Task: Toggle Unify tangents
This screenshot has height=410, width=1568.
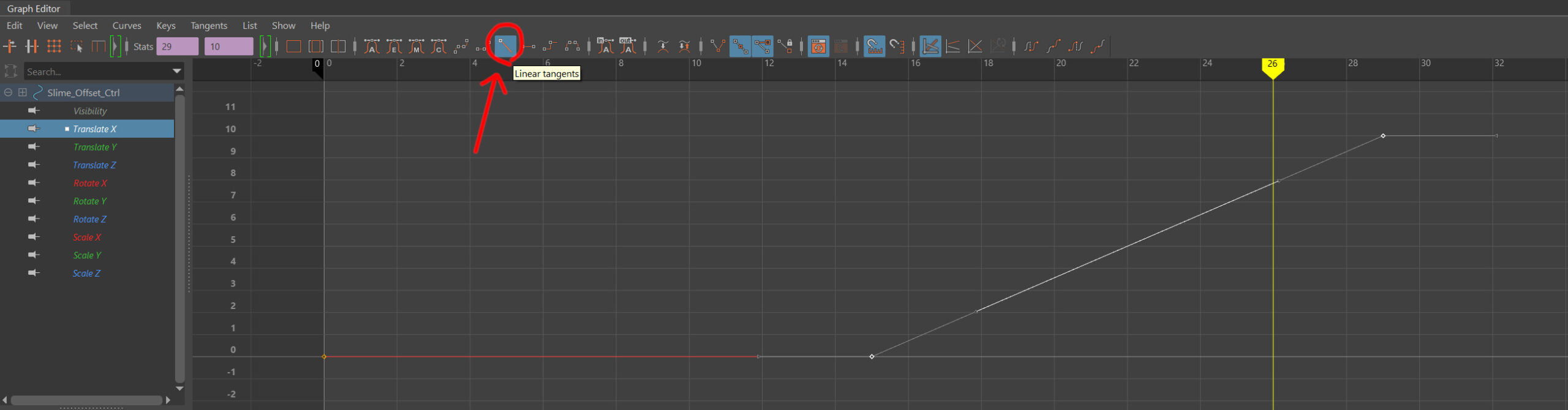Action: click(x=740, y=46)
